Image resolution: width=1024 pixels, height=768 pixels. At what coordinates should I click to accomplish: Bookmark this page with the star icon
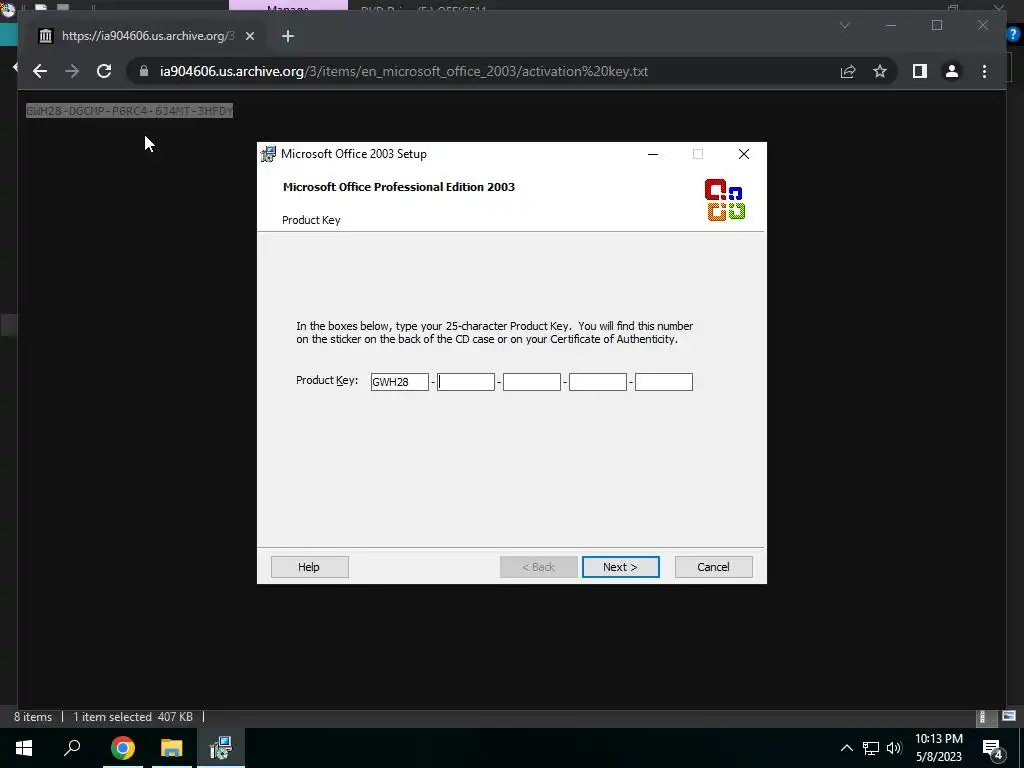880,71
